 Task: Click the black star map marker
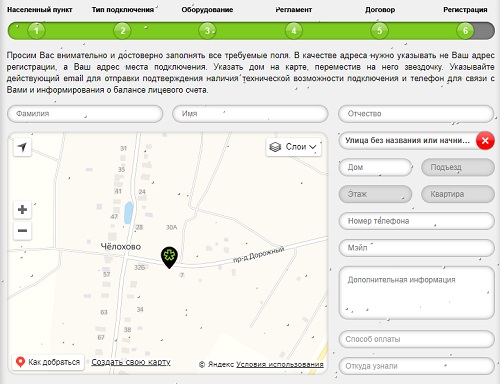169,258
